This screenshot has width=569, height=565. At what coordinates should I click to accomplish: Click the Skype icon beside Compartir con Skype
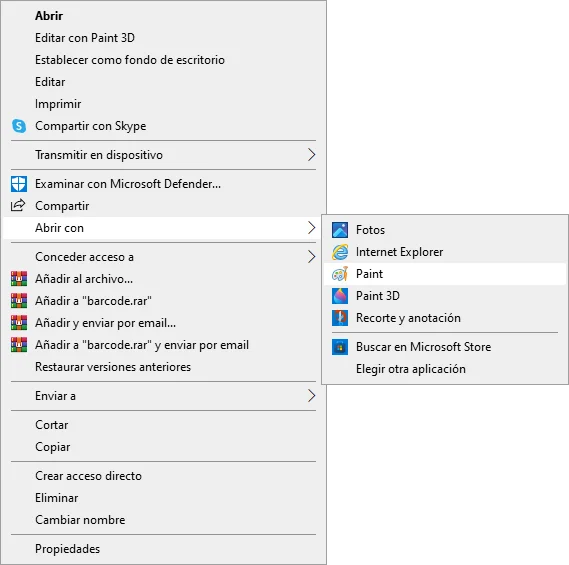[x=19, y=126]
